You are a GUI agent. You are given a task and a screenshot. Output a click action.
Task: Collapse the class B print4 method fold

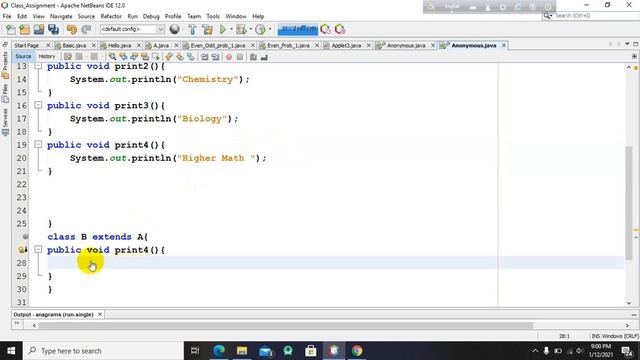click(38, 249)
